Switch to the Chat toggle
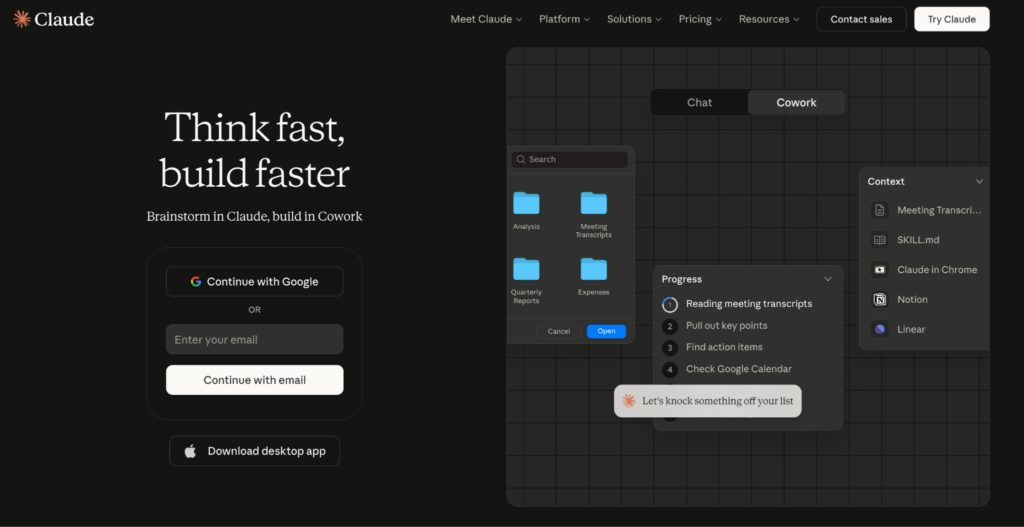The height and width of the screenshot is (527, 1024). [x=699, y=102]
